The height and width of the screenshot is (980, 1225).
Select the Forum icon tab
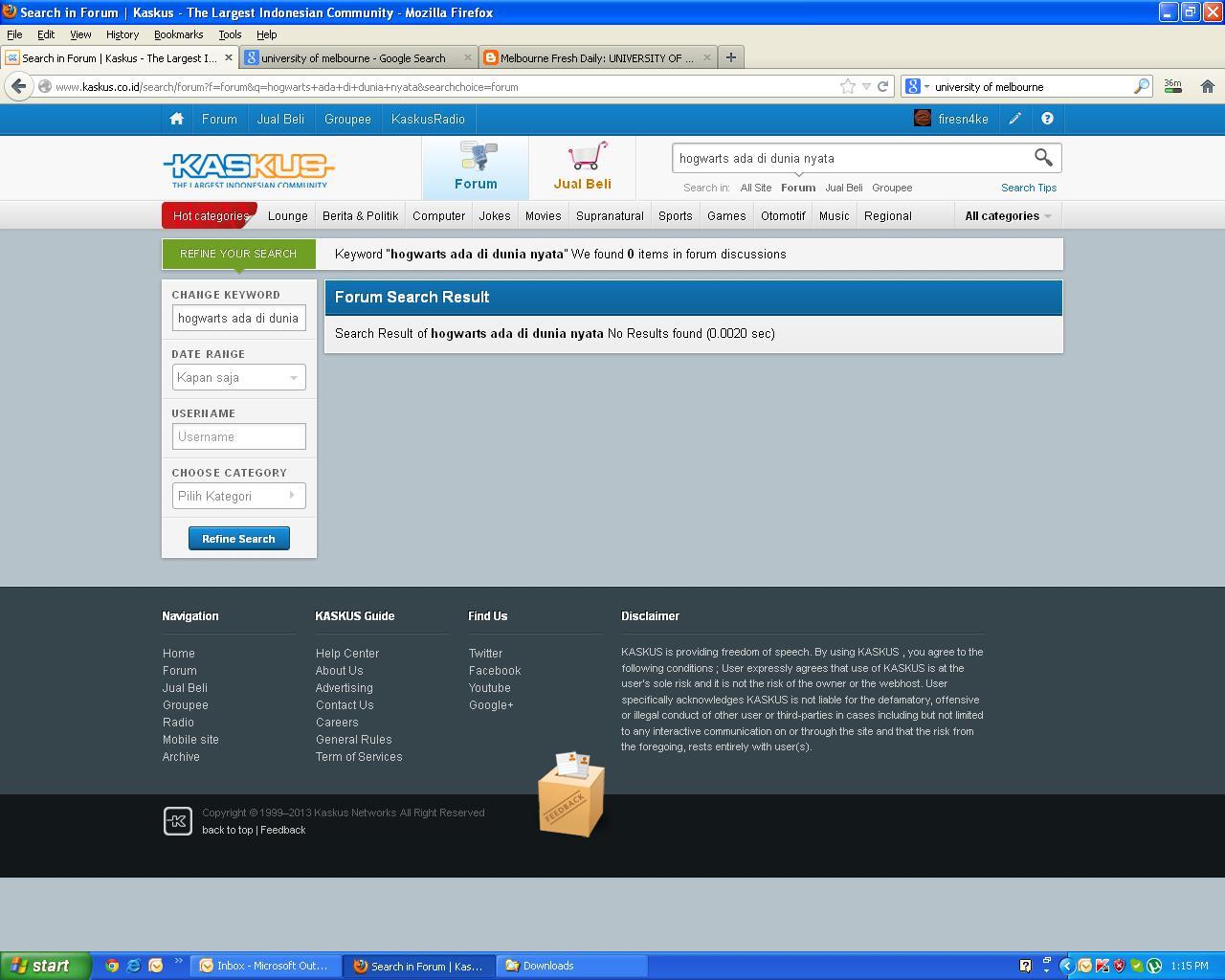[476, 167]
